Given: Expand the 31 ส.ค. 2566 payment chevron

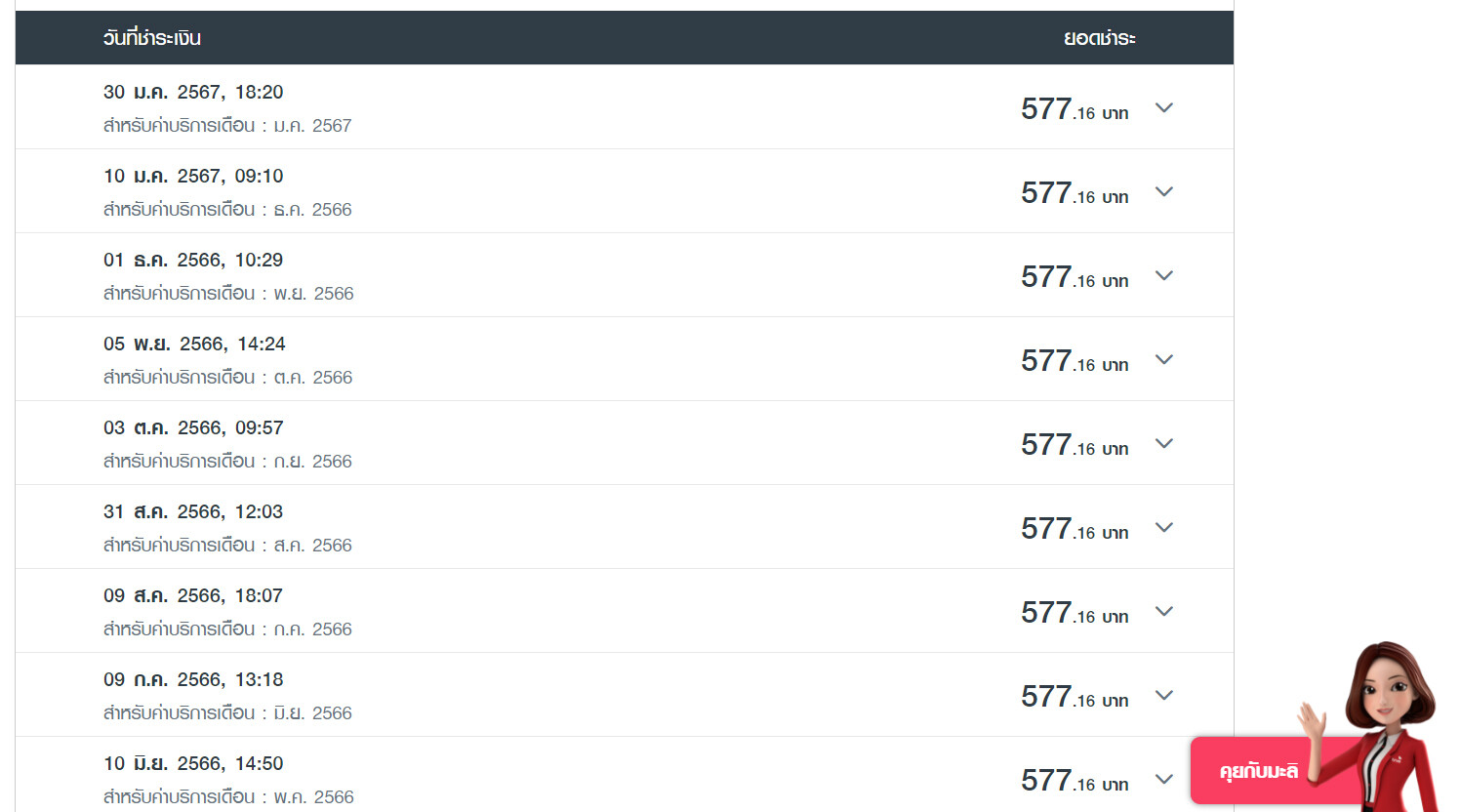Looking at the screenshot, I should [x=1163, y=527].
